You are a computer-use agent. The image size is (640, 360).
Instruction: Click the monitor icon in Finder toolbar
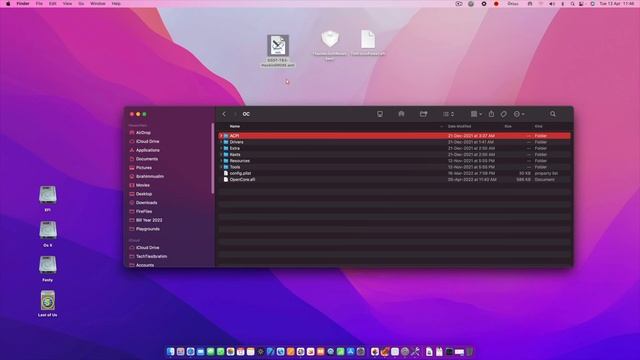pyautogui.click(x=380, y=114)
